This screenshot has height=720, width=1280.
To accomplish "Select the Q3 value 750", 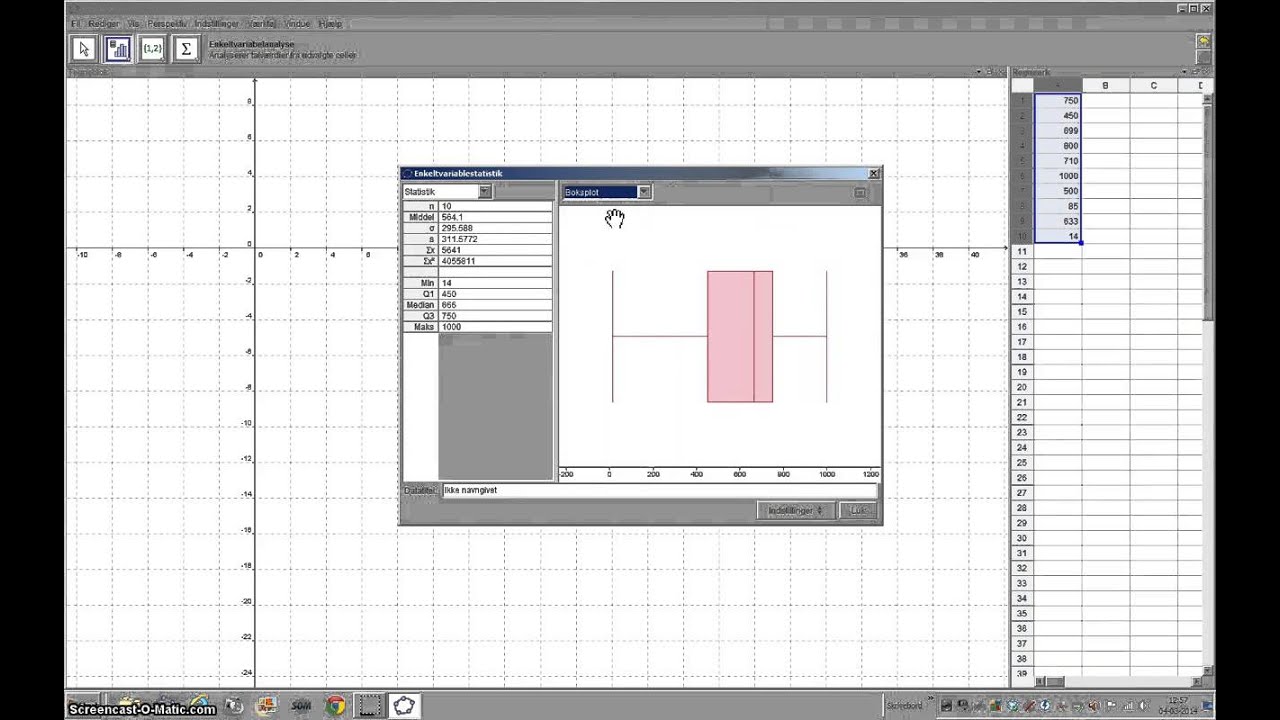I will [495, 316].
